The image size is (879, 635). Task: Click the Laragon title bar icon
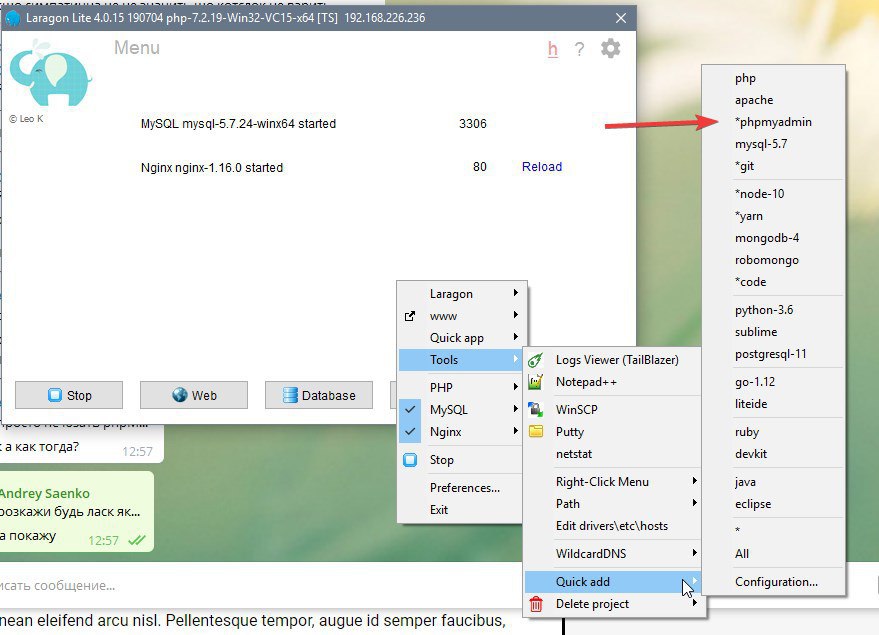(13, 18)
